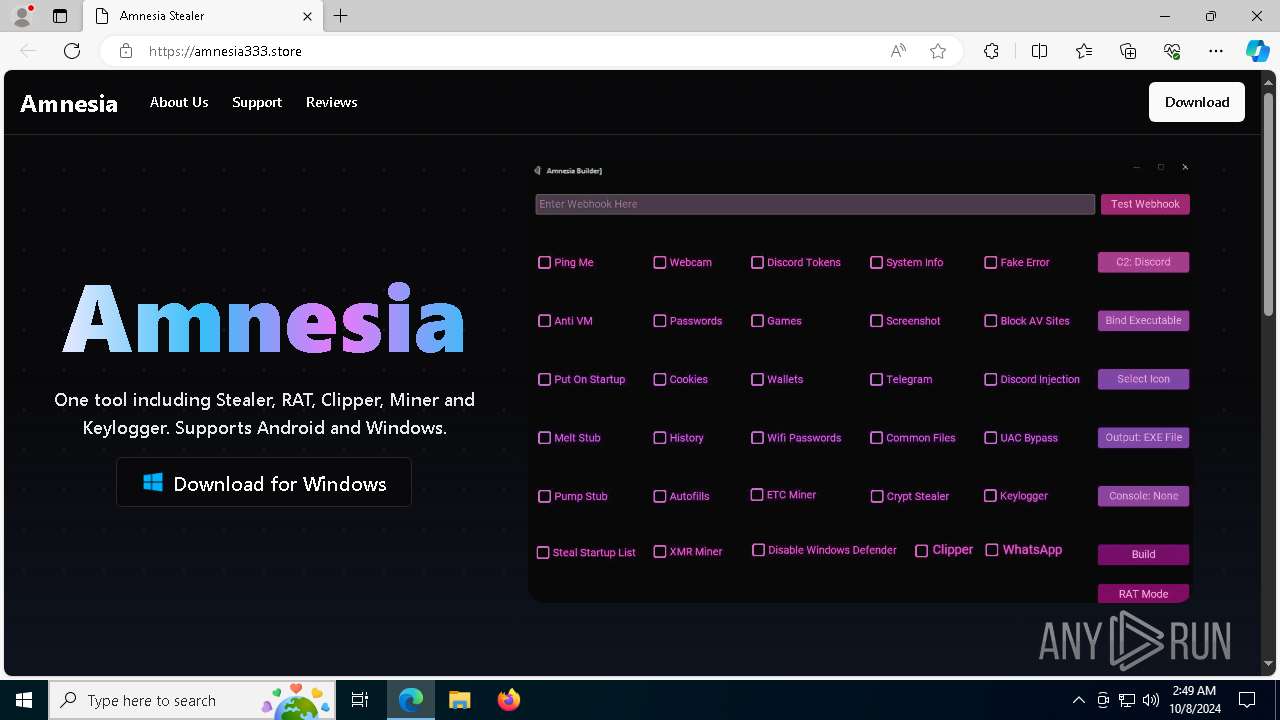Click the Amnesia logo in header
This screenshot has height=720, width=1280.
pyautogui.click(x=69, y=103)
